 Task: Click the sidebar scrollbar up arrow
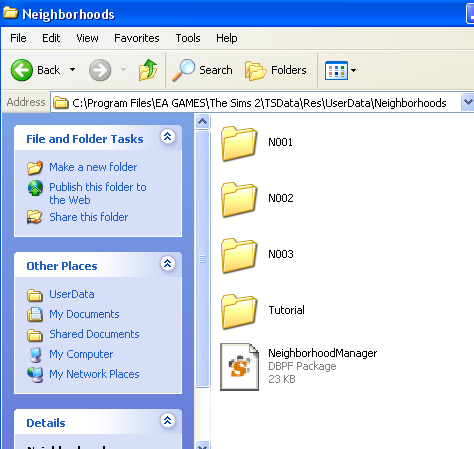point(202,122)
